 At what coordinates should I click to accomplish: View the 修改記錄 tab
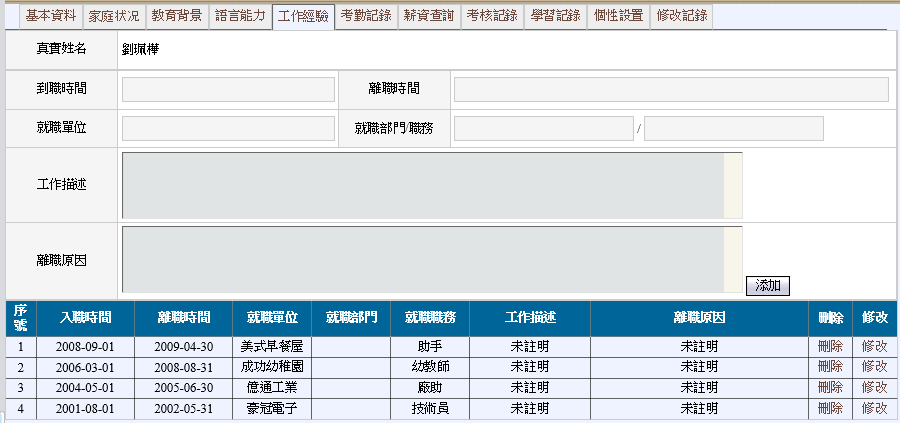click(x=681, y=16)
